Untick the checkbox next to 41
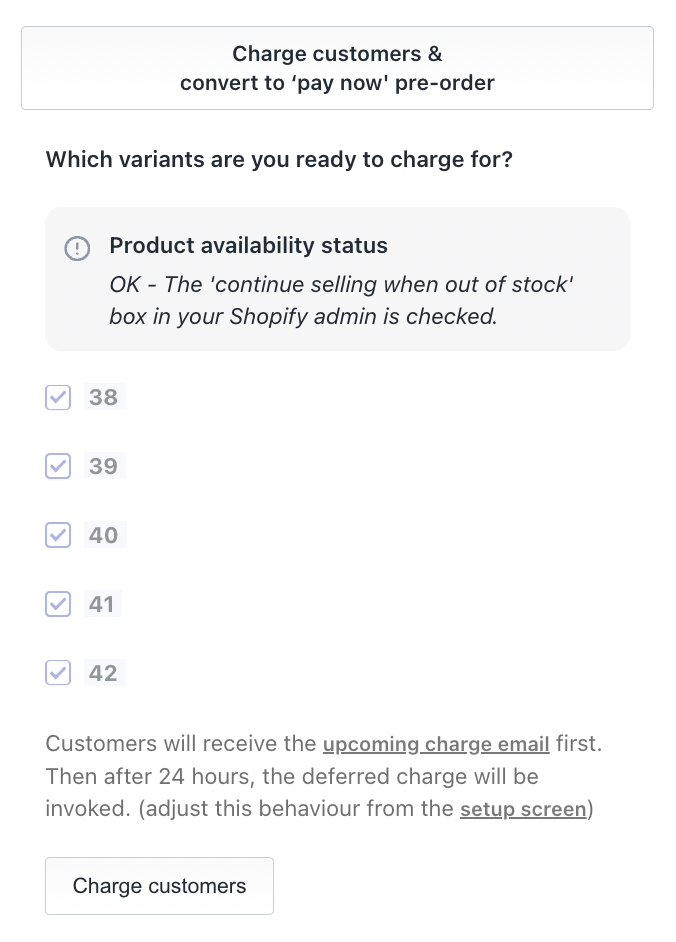Screen dimensions: 676x942 [58, 604]
